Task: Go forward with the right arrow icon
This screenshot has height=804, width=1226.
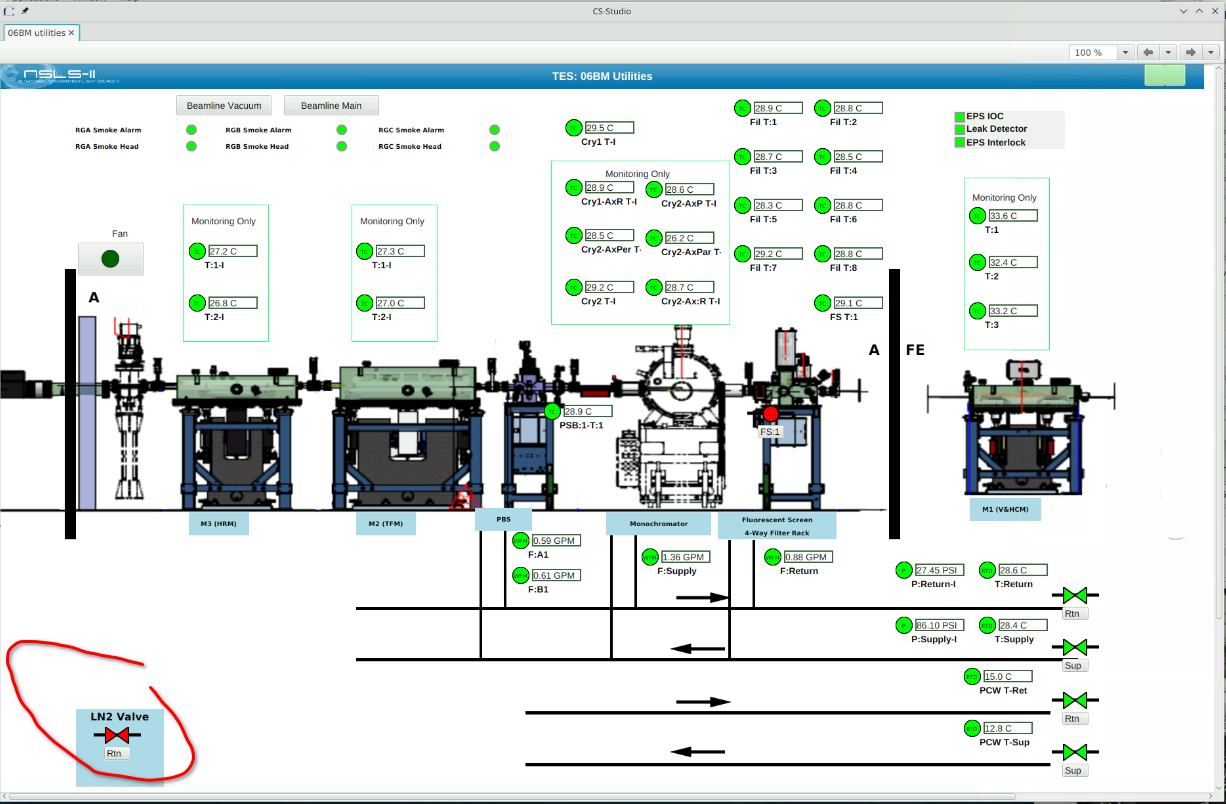Action: pyautogui.click(x=1190, y=52)
